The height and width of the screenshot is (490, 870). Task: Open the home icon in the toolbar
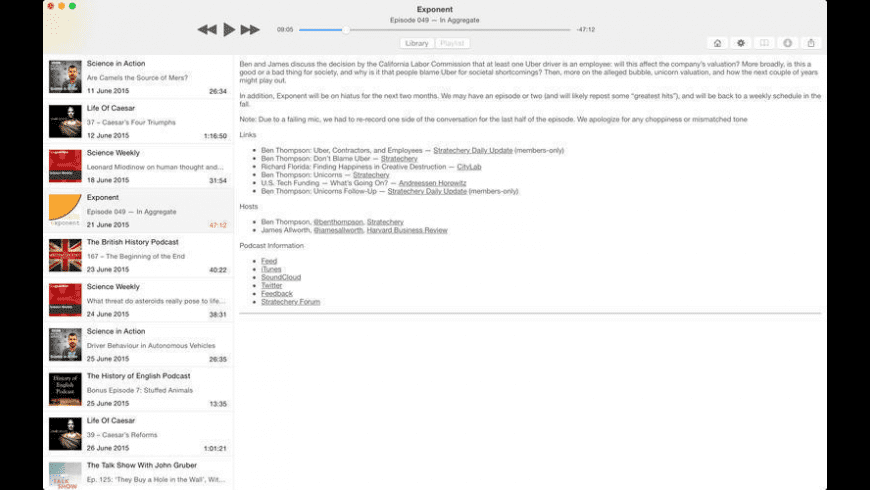717,43
